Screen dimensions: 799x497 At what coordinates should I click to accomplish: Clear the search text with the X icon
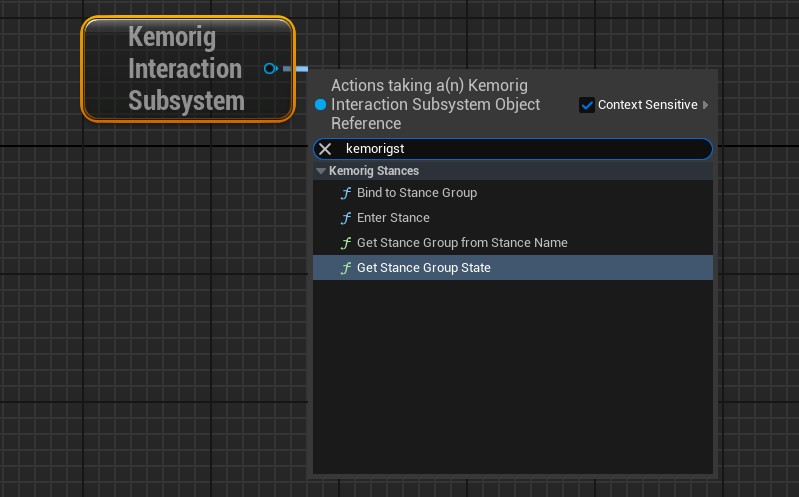click(x=325, y=149)
